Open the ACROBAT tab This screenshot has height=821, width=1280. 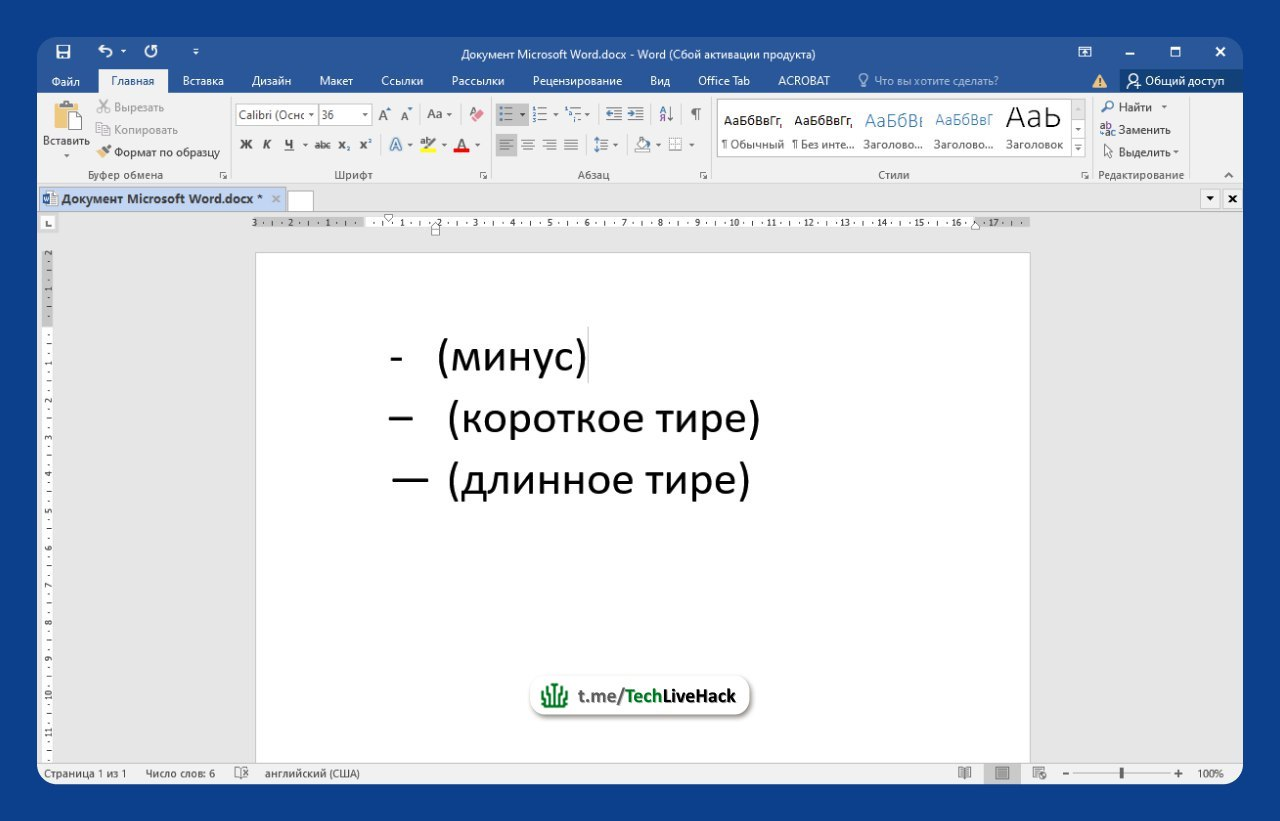click(803, 81)
